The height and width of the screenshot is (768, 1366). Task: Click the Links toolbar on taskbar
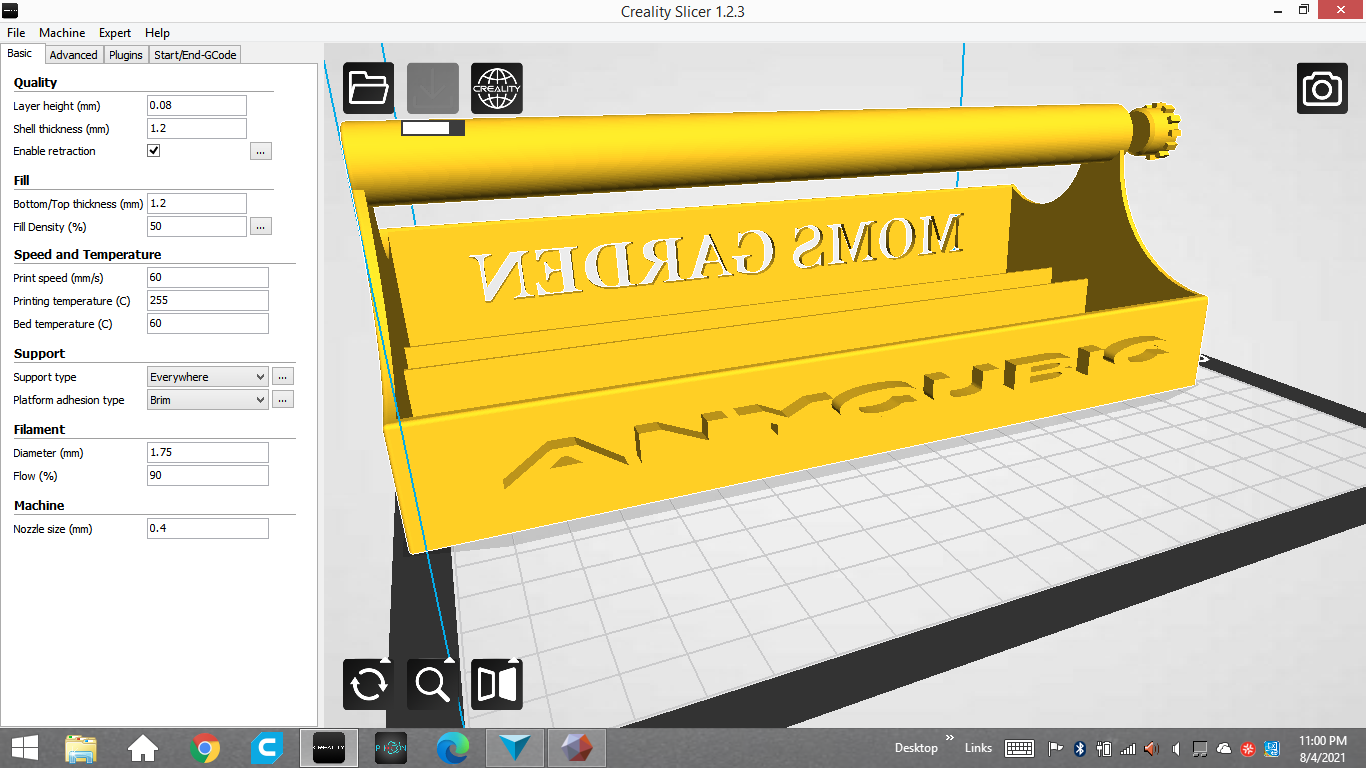[978, 748]
